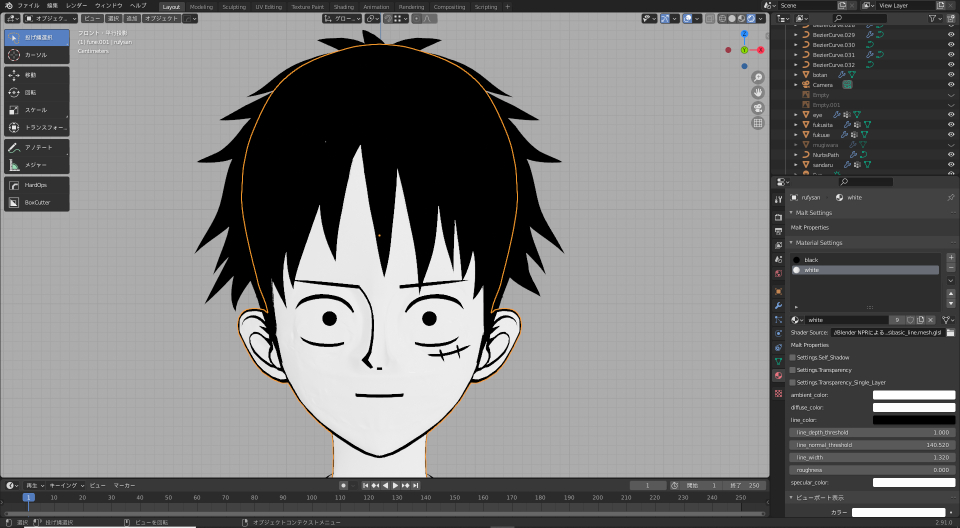
Task: Click the pan view hand icon
Action: tap(758, 92)
